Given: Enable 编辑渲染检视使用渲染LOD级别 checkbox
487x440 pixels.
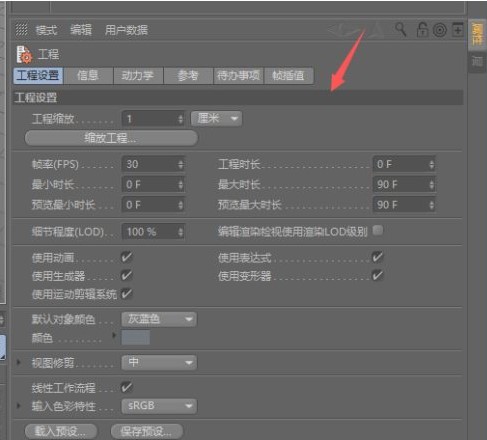Looking at the screenshot, I should coord(378,230).
